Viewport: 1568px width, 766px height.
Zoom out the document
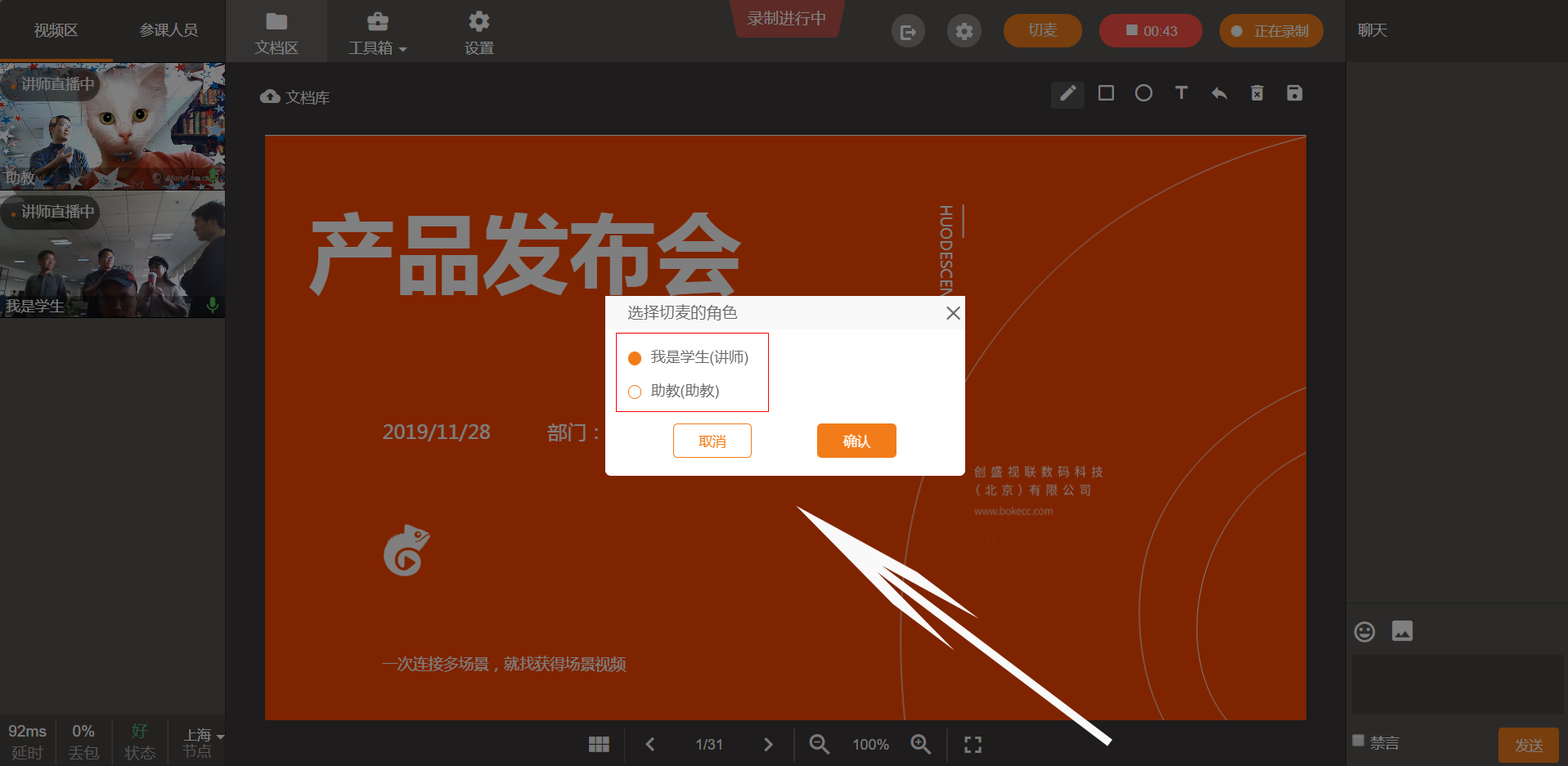click(819, 744)
